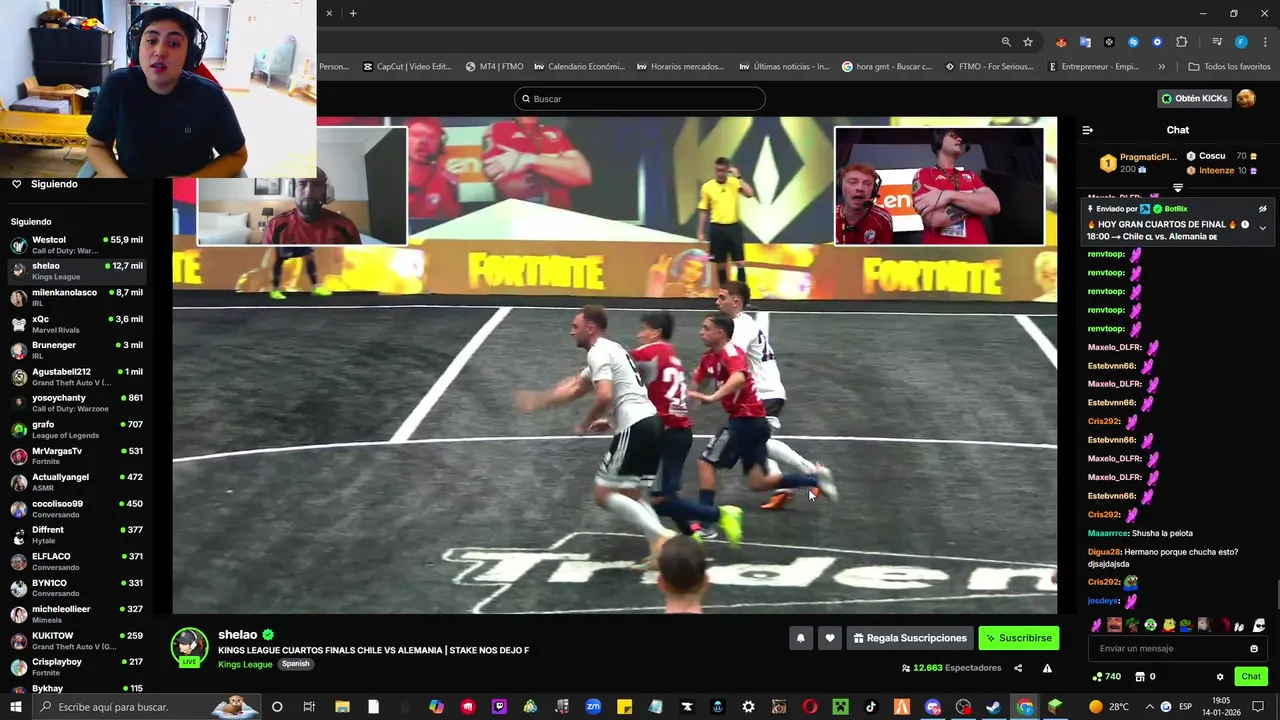Click the Siguiendo heart header link

[x=44, y=184]
